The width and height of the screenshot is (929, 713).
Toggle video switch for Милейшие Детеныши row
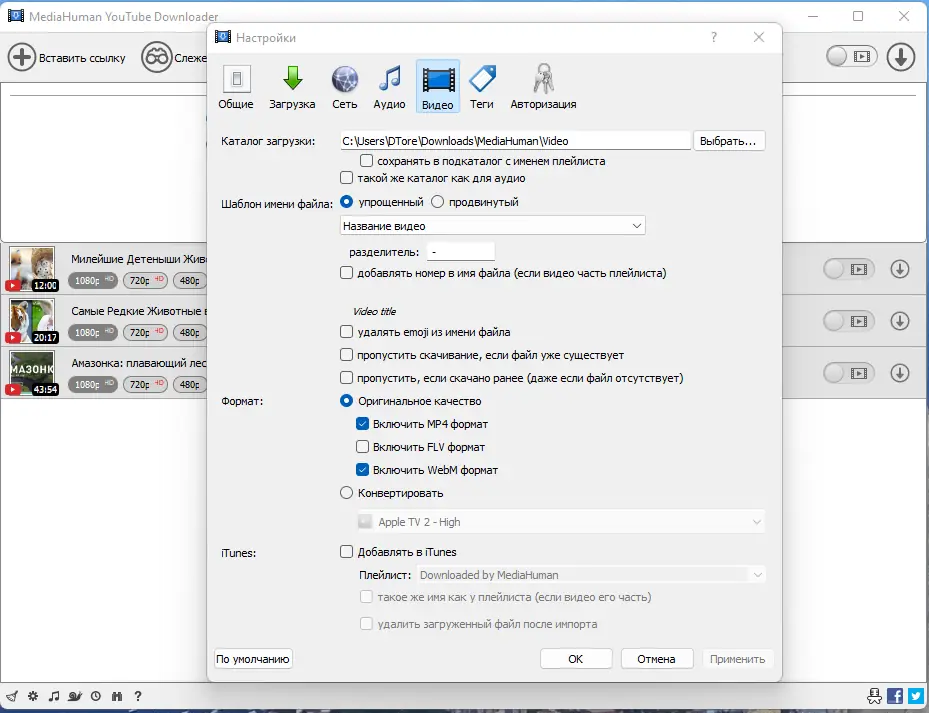coord(848,269)
